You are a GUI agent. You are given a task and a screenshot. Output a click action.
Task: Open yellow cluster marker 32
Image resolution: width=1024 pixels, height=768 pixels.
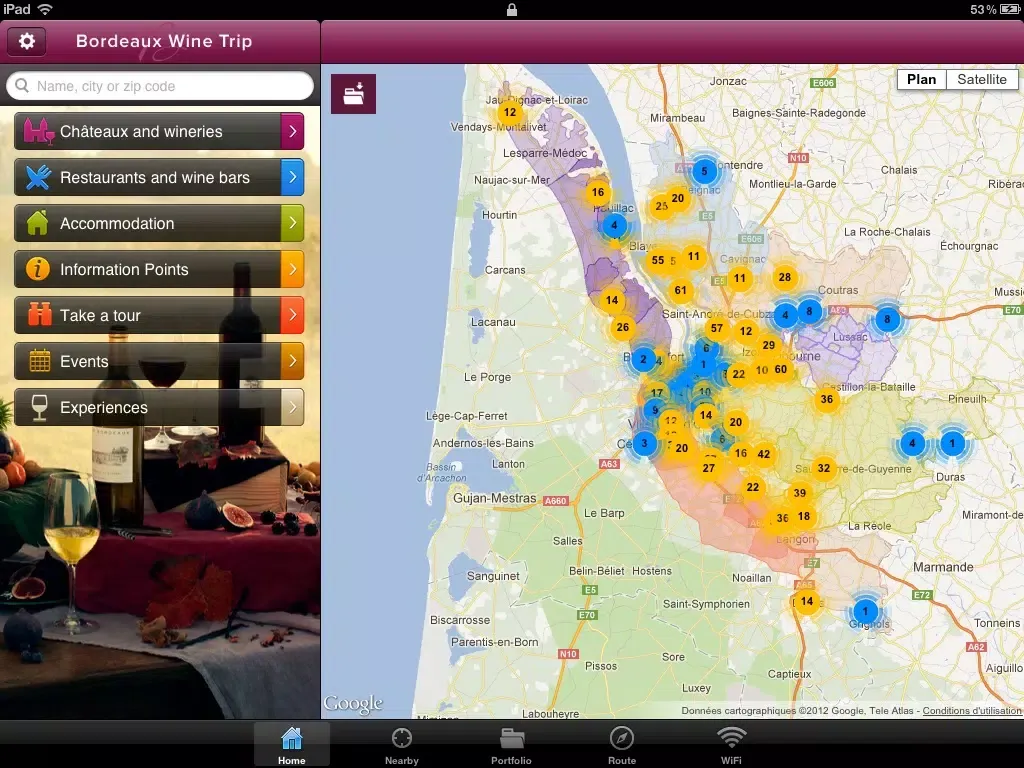[x=824, y=468]
